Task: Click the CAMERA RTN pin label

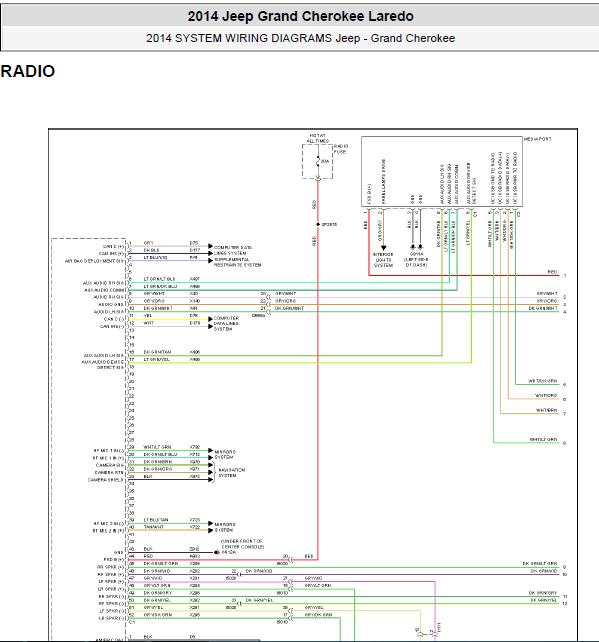Action: [109, 472]
